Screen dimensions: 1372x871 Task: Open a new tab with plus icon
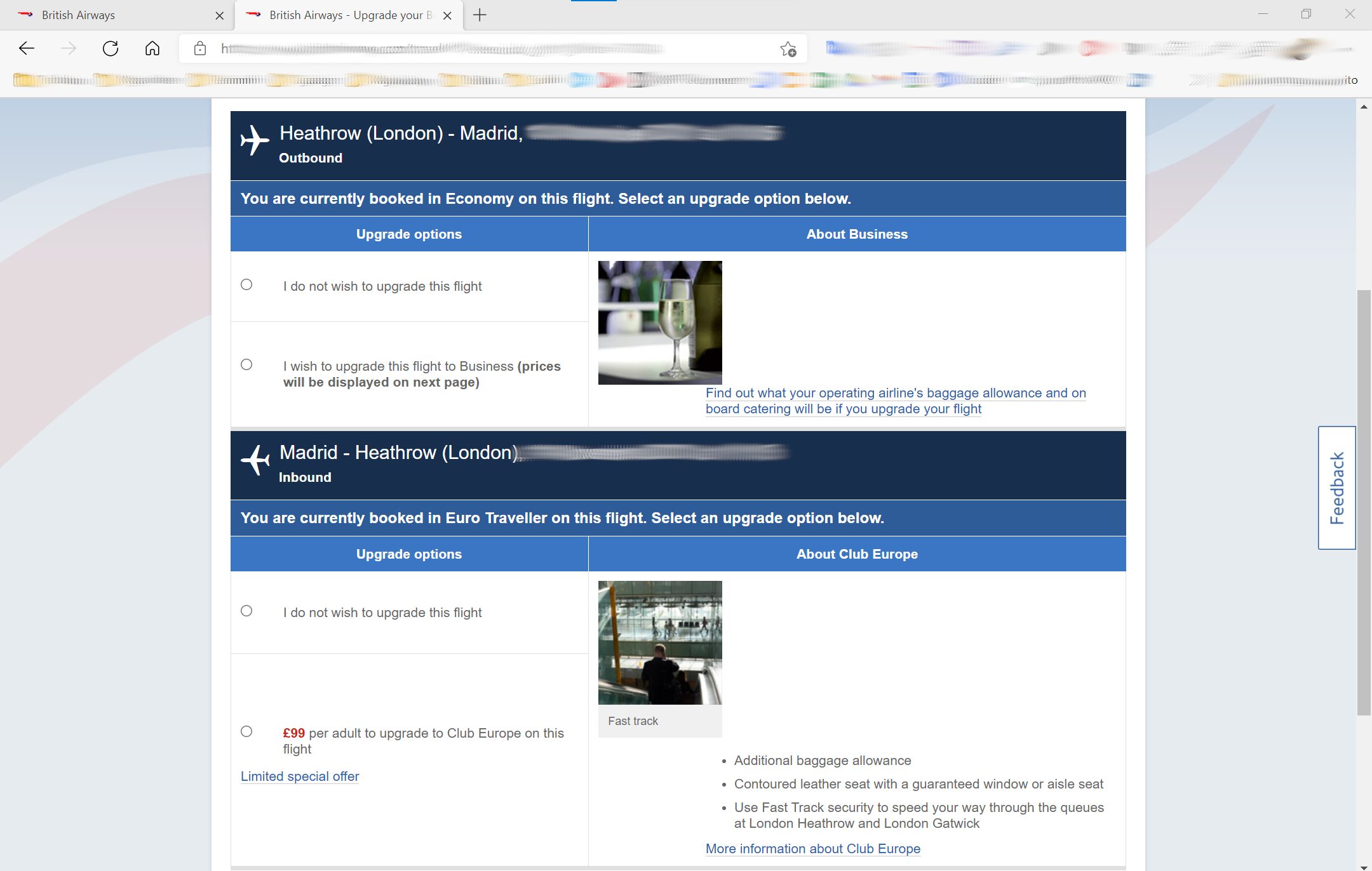pyautogui.click(x=480, y=15)
